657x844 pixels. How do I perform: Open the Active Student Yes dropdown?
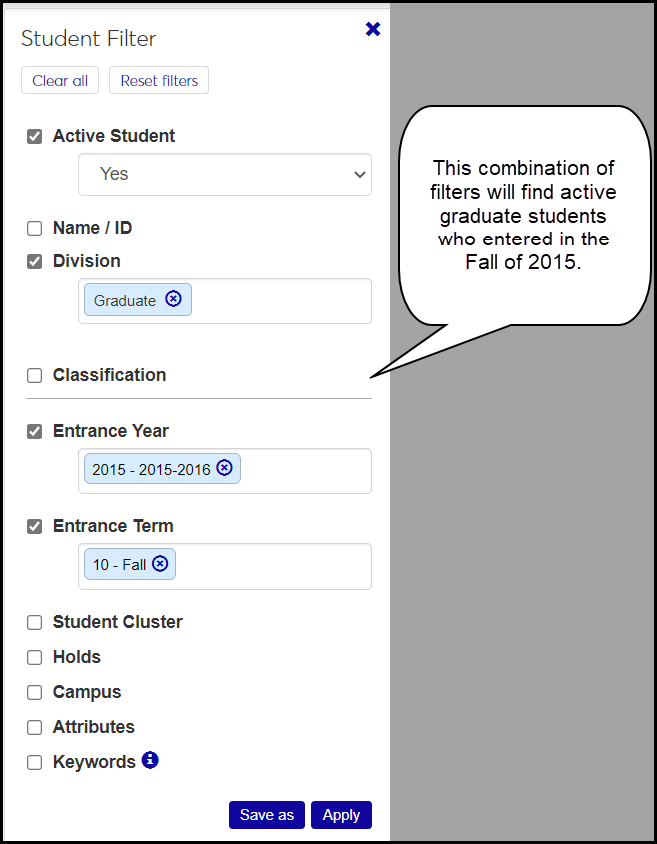tap(225, 174)
